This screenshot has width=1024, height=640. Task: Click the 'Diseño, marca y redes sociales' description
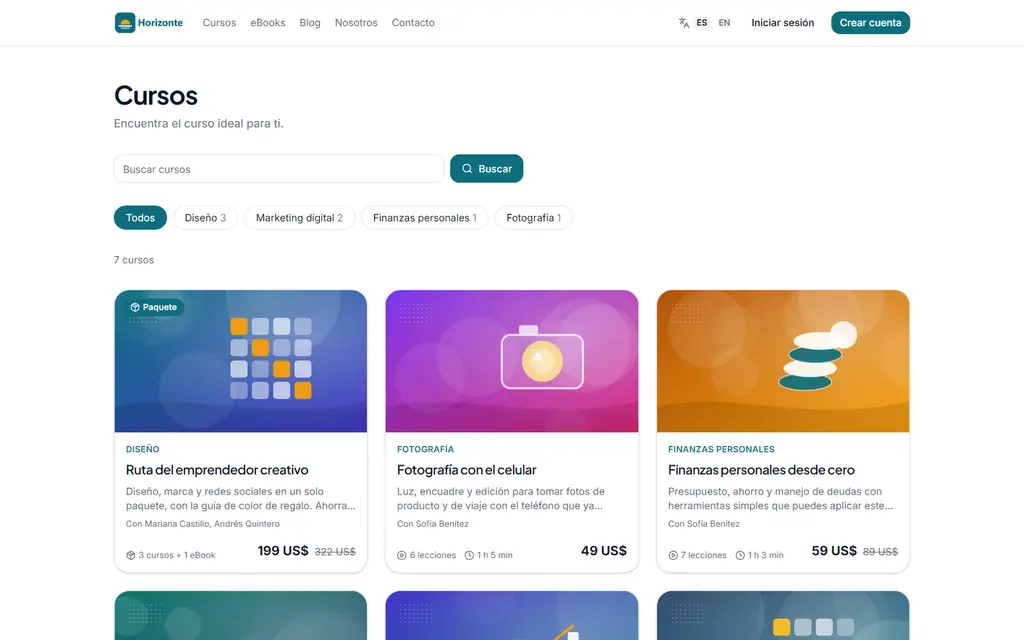coord(240,498)
